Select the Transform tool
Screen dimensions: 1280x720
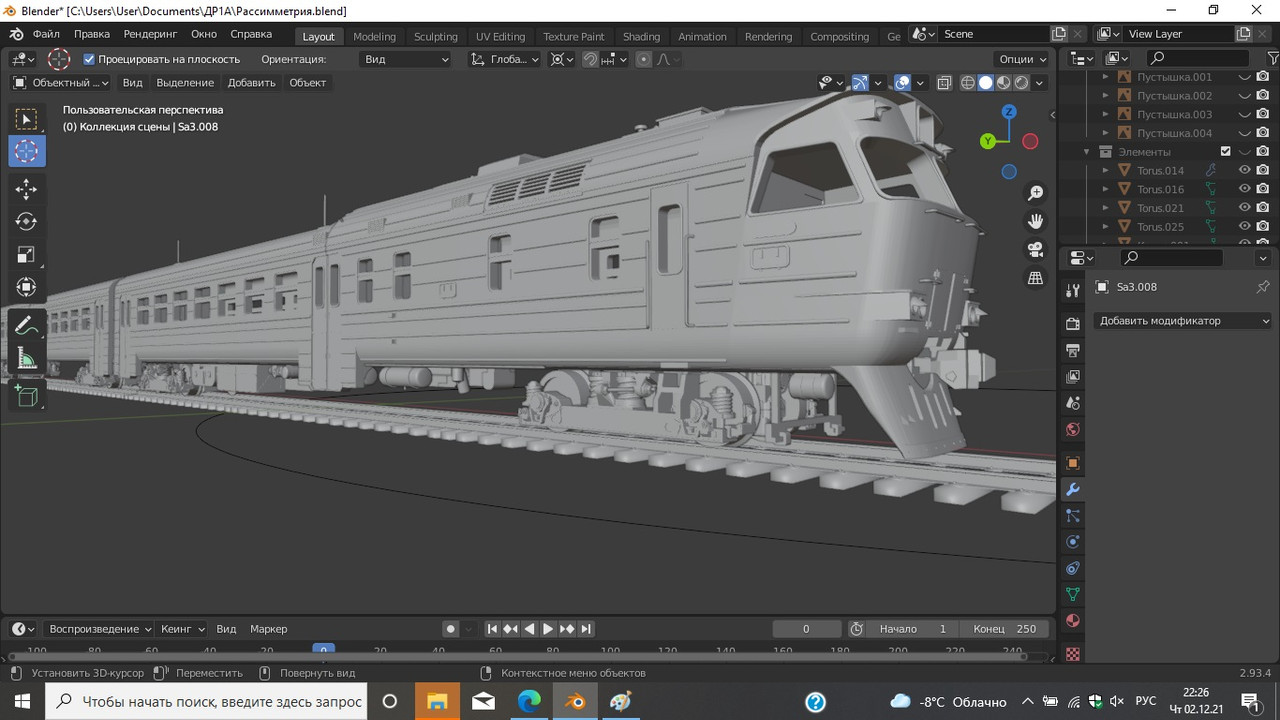(27, 287)
